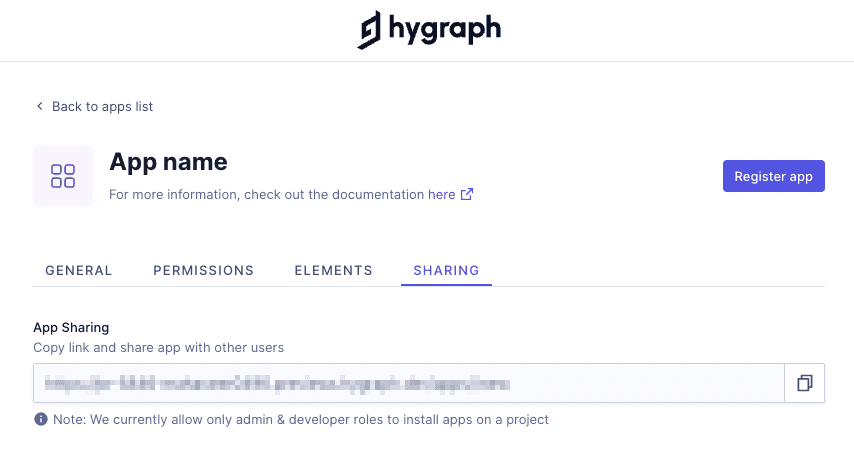Click the app grid placeholder icon
Screen dimensions: 854x453
tap(63, 176)
